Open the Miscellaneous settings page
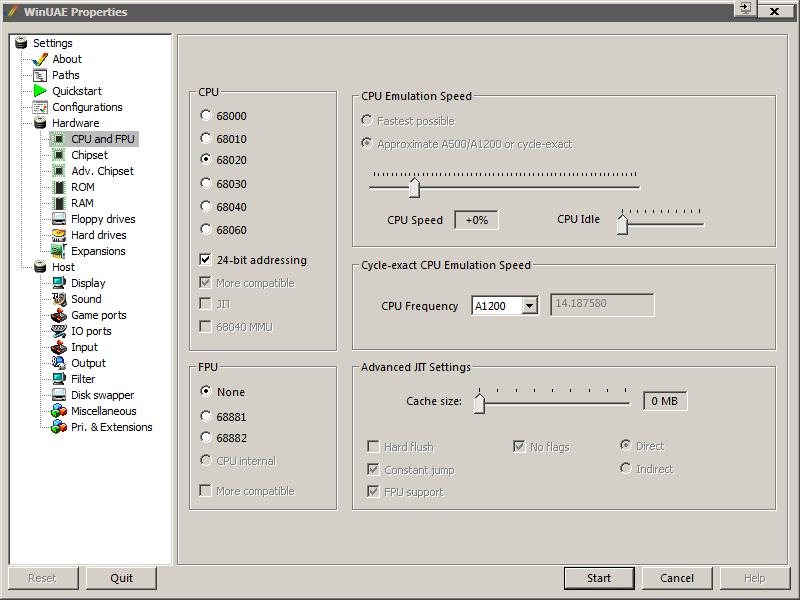Screen dimensions: 800x600 [104, 411]
